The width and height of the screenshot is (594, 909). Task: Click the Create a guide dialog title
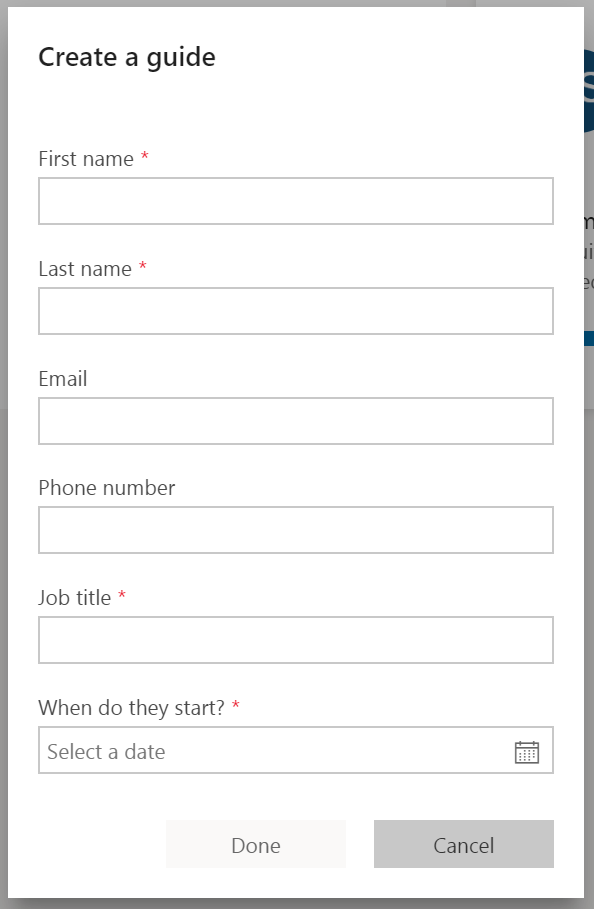pos(126,57)
